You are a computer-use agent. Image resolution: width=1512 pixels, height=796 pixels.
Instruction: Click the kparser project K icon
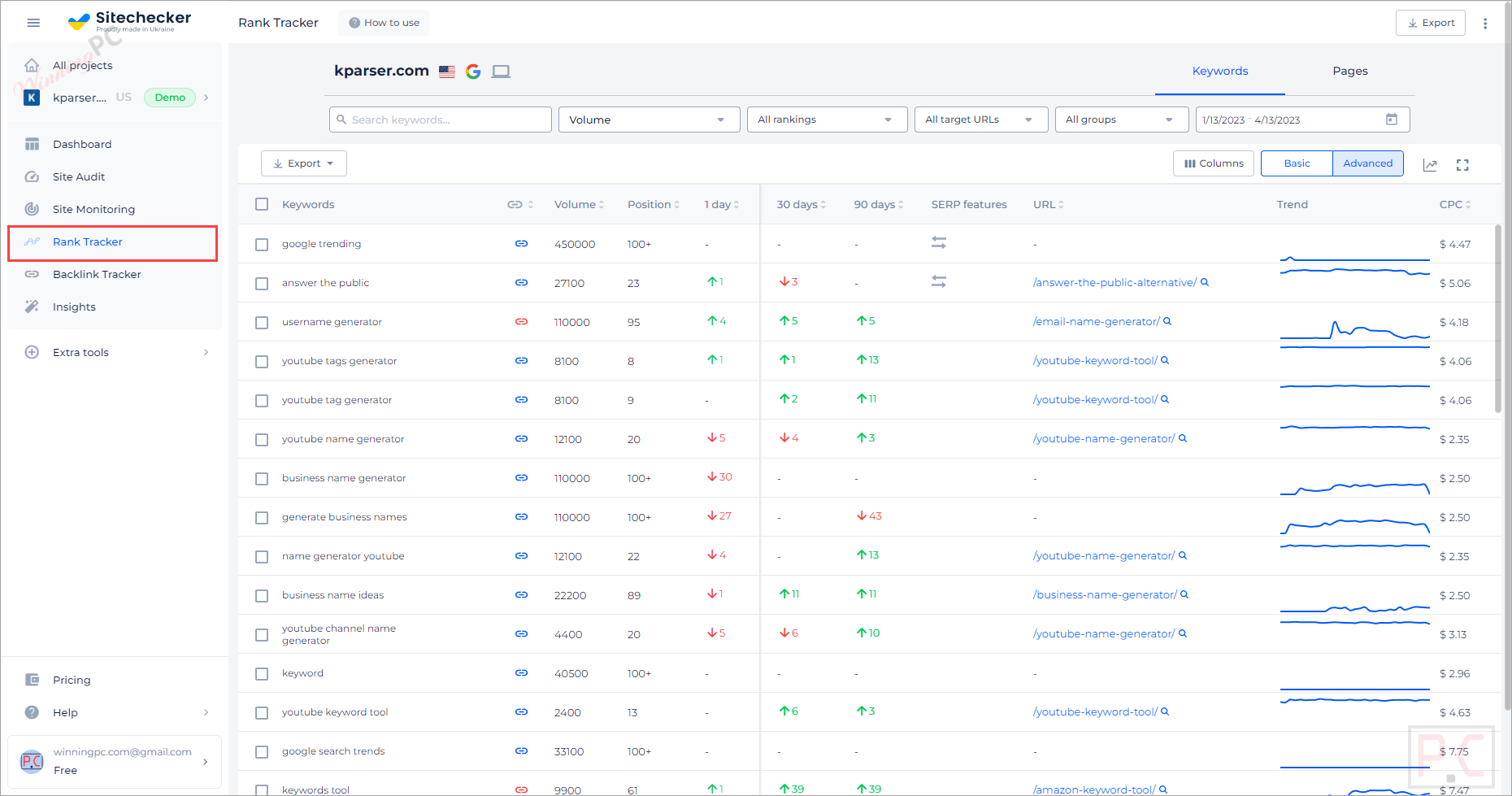(32, 98)
